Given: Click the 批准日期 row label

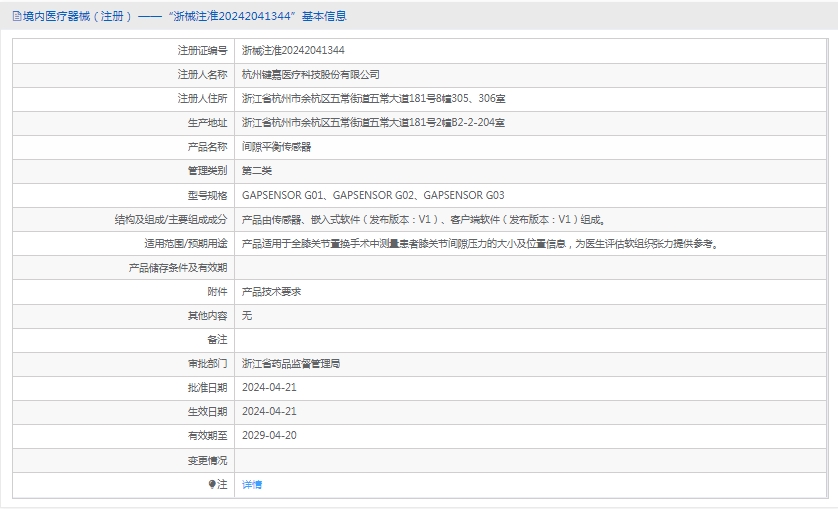Looking at the screenshot, I should 207,387.
